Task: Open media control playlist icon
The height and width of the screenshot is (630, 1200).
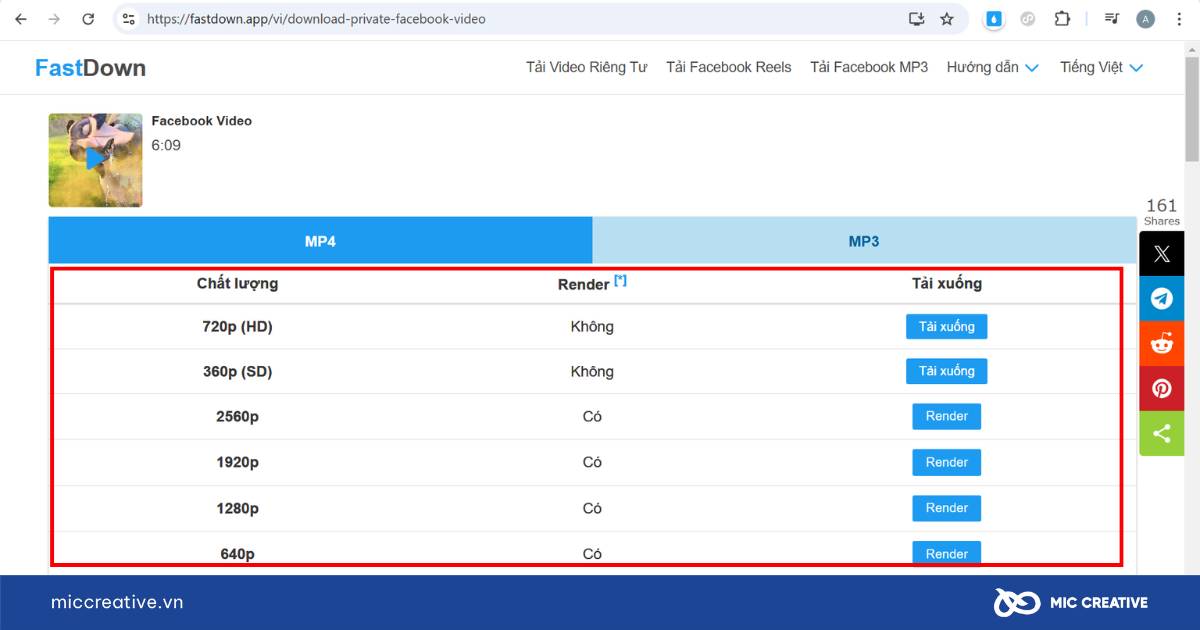Action: tap(1112, 19)
